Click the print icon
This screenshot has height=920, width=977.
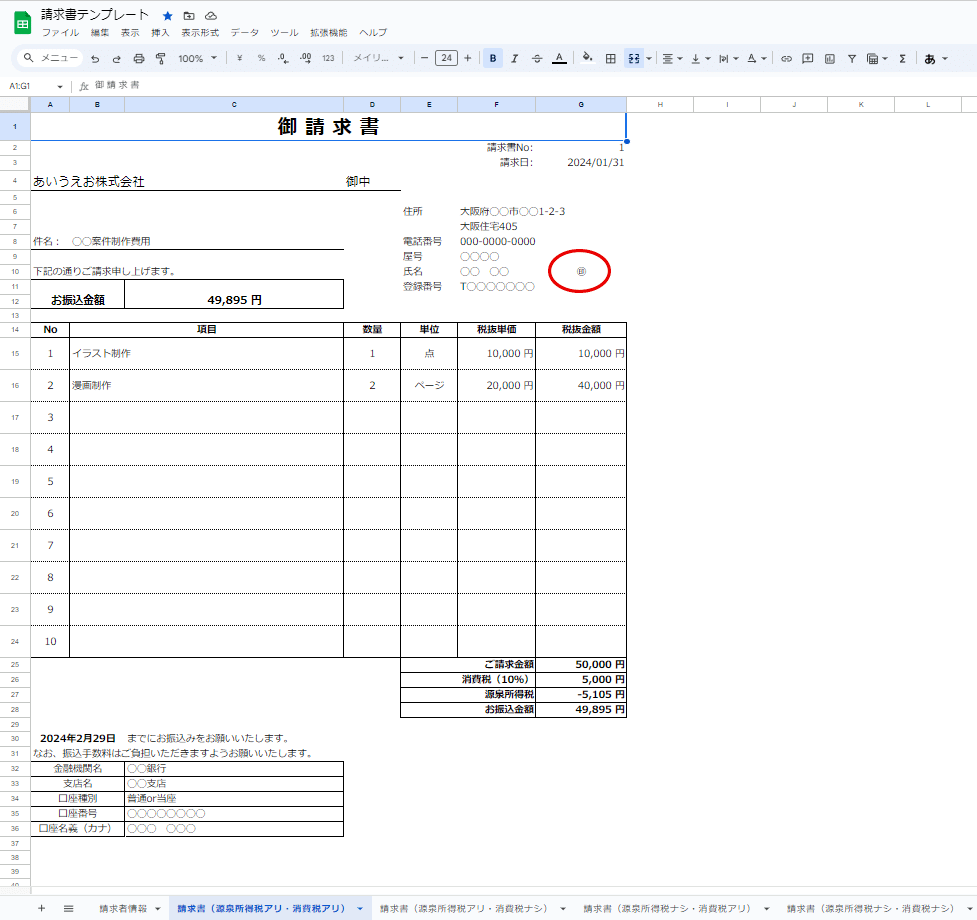(x=139, y=59)
